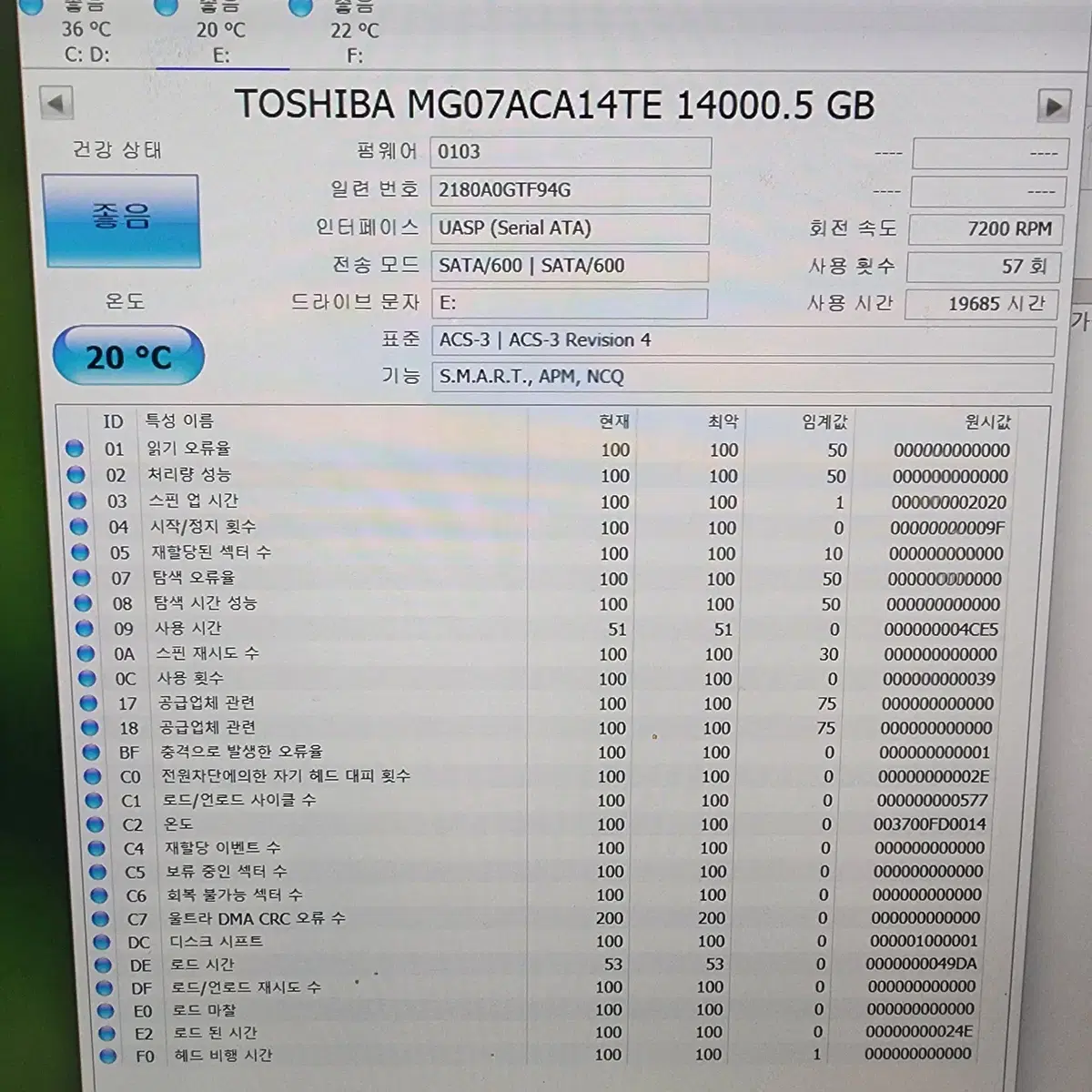The width and height of the screenshot is (1092, 1092).
Task: Click the status dot for attribute 17
Action: [89, 703]
